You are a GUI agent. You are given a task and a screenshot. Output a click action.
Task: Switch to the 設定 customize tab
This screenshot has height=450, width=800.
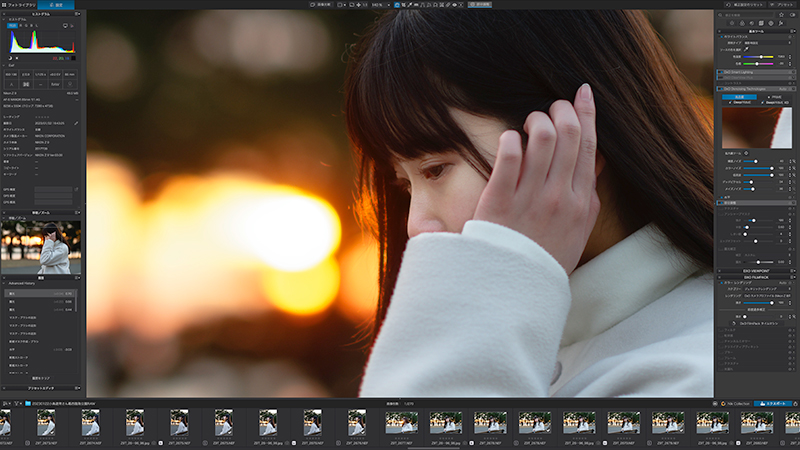[x=56, y=5]
